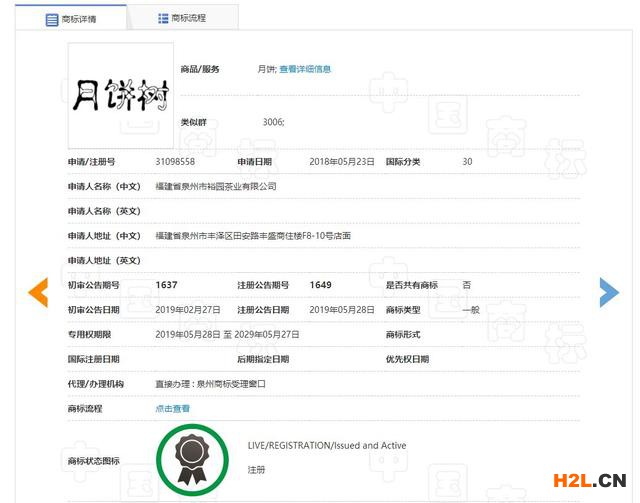The image size is (640, 503).
Task: Click the agency text 直接办理：泉州商标受理窗口
Action: tap(210, 384)
